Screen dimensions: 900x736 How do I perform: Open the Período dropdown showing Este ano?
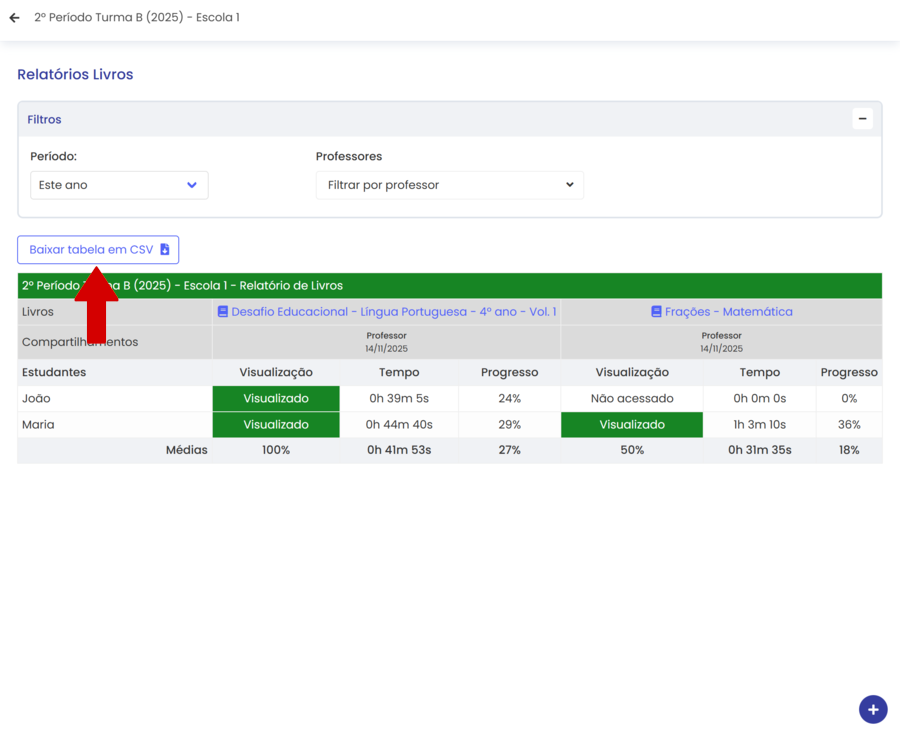point(119,185)
